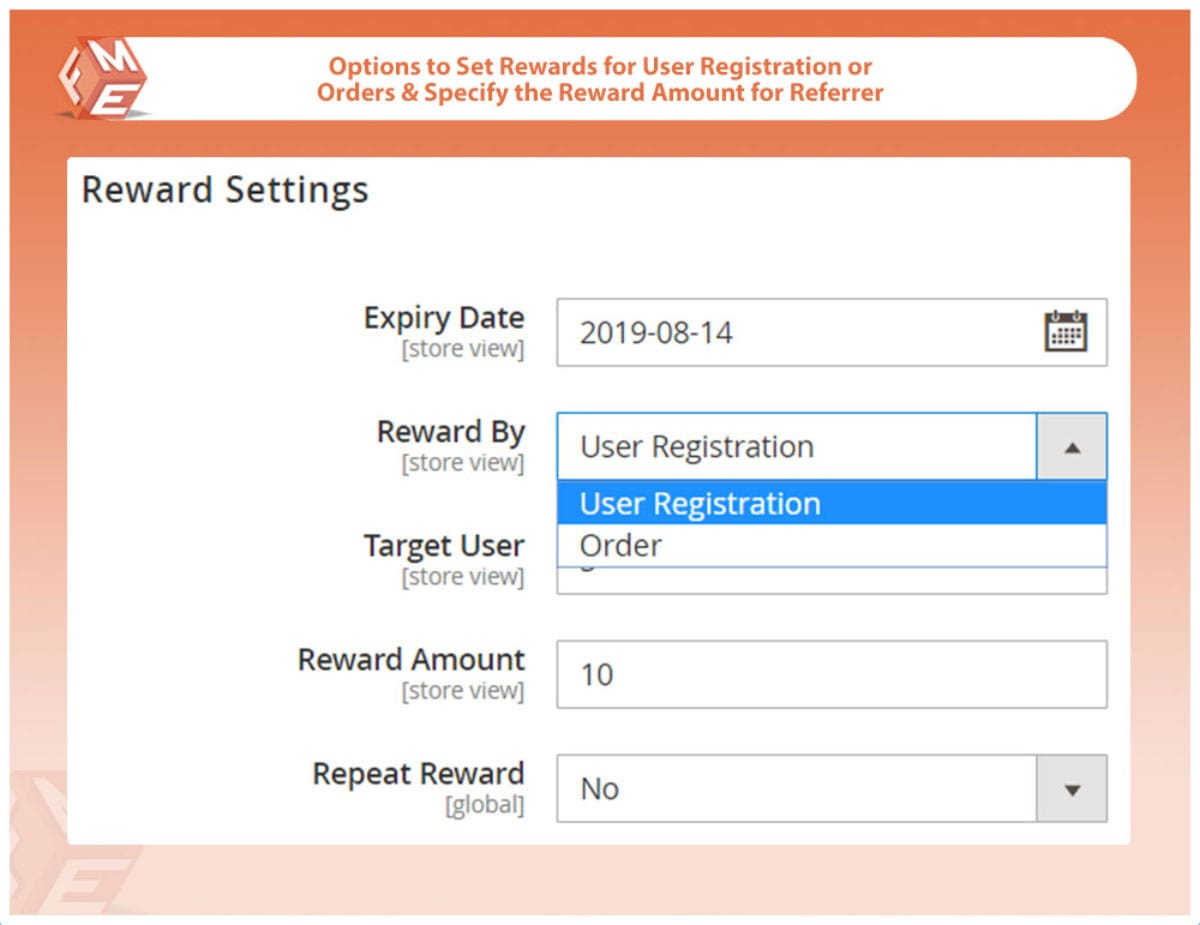
Task: Focus the Reward Amount input field
Action: tap(831, 675)
